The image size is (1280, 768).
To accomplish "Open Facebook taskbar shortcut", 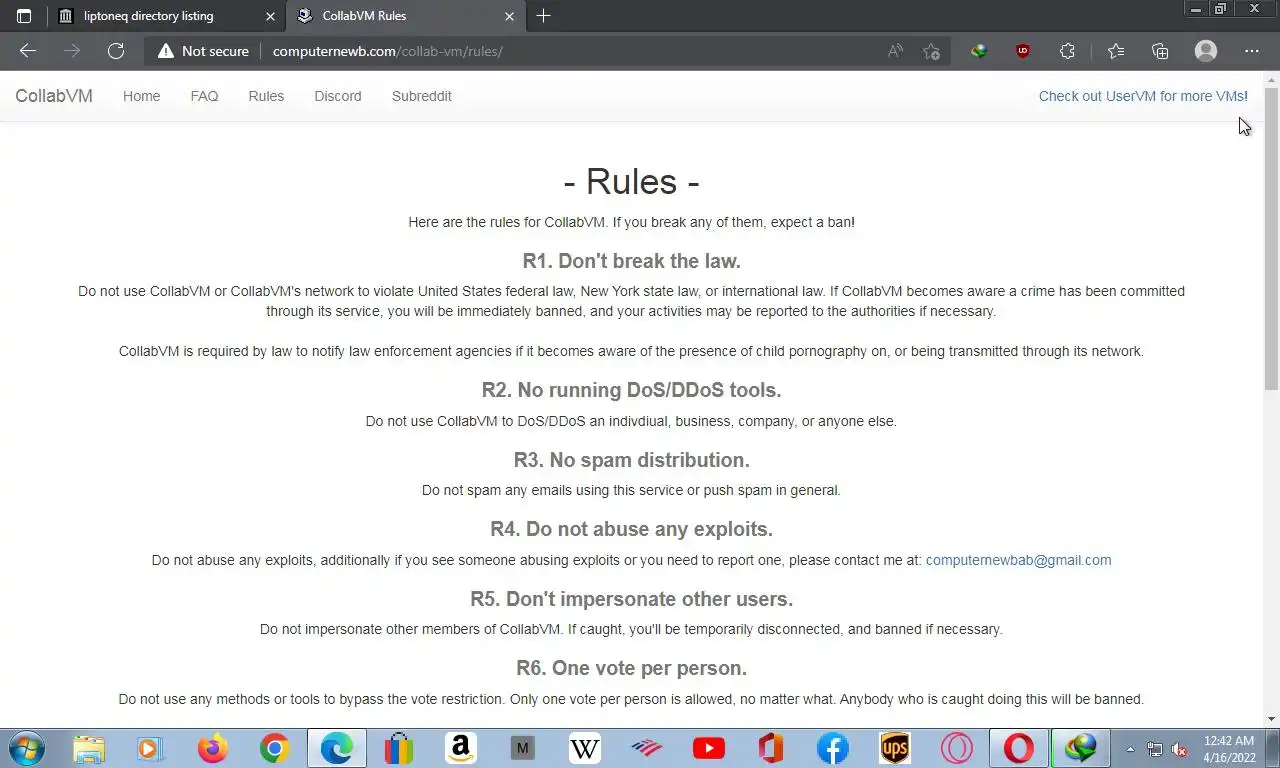I will [x=832, y=748].
